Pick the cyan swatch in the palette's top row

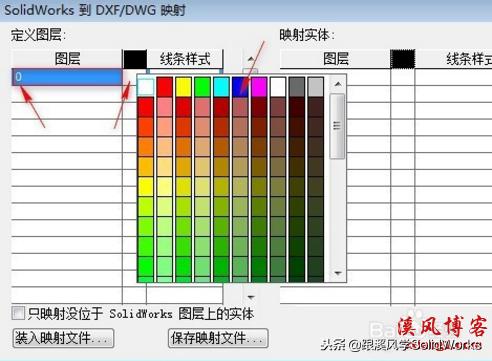221,87
